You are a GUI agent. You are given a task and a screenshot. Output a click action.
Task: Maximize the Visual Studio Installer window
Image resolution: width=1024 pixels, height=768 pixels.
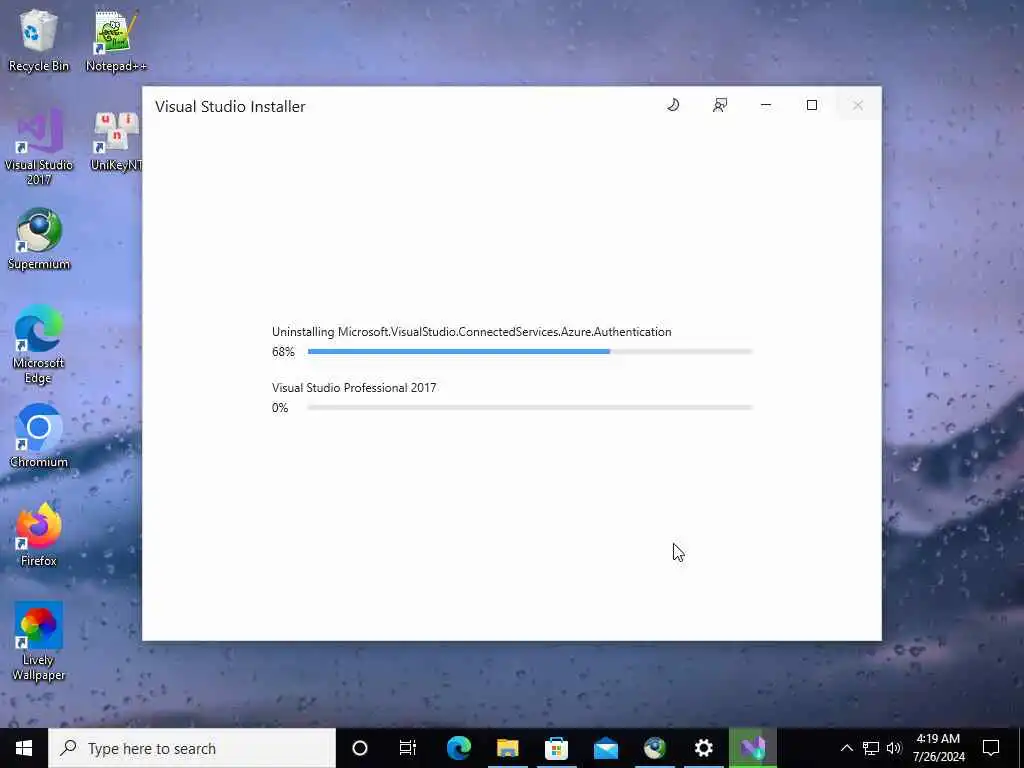click(812, 105)
